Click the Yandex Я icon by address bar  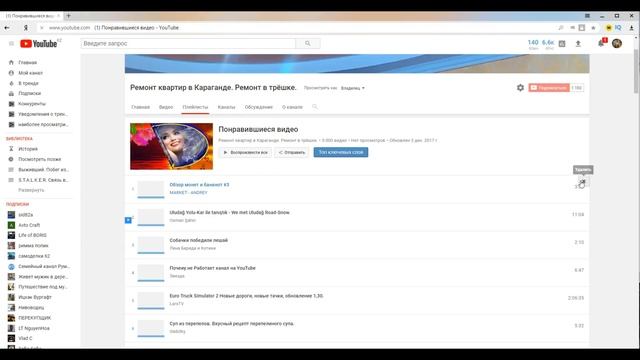[x=26, y=28]
